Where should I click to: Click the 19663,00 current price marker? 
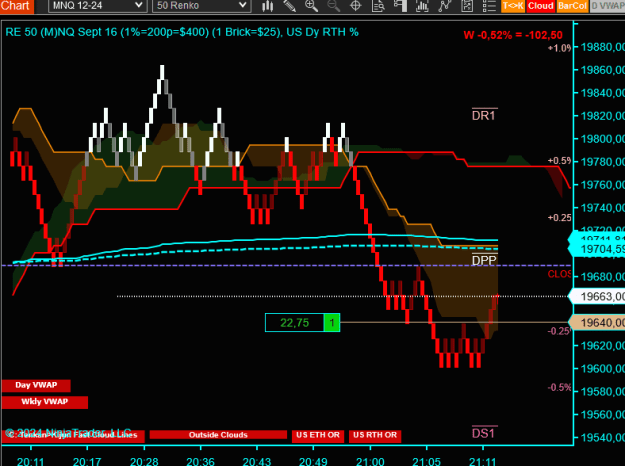[598, 296]
